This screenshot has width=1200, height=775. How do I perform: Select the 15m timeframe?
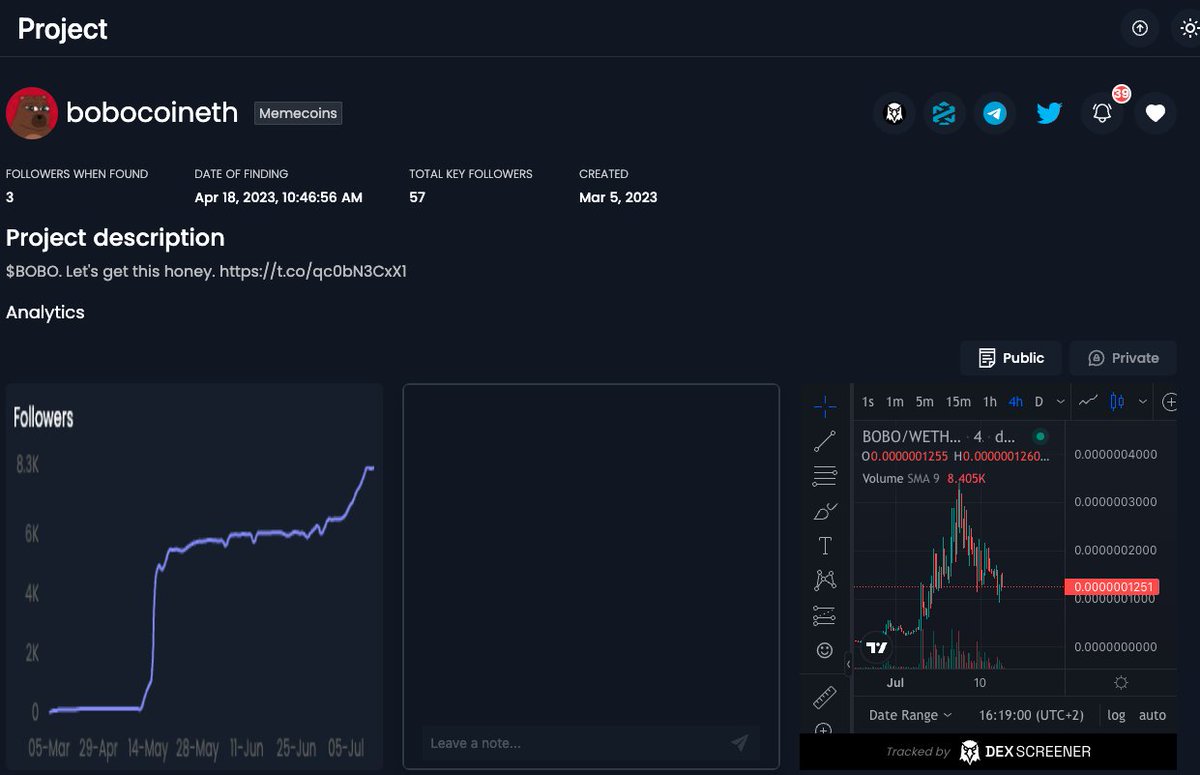pyautogui.click(x=958, y=401)
